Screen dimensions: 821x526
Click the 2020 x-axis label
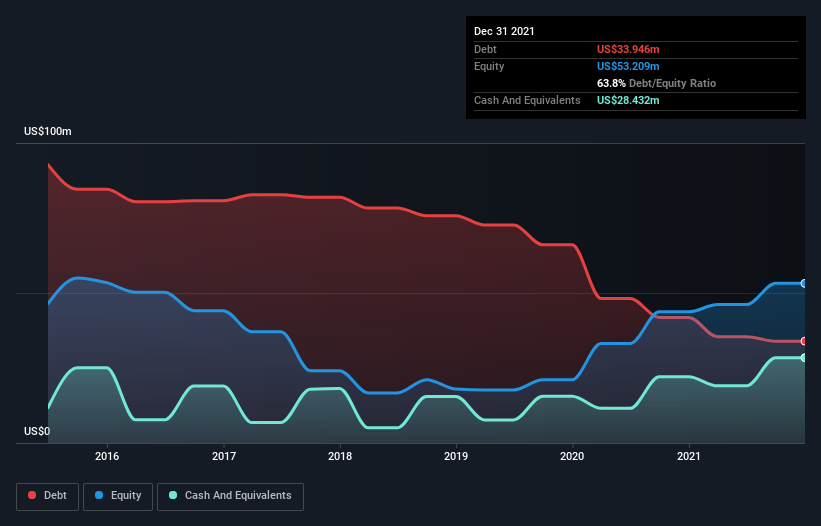572,456
